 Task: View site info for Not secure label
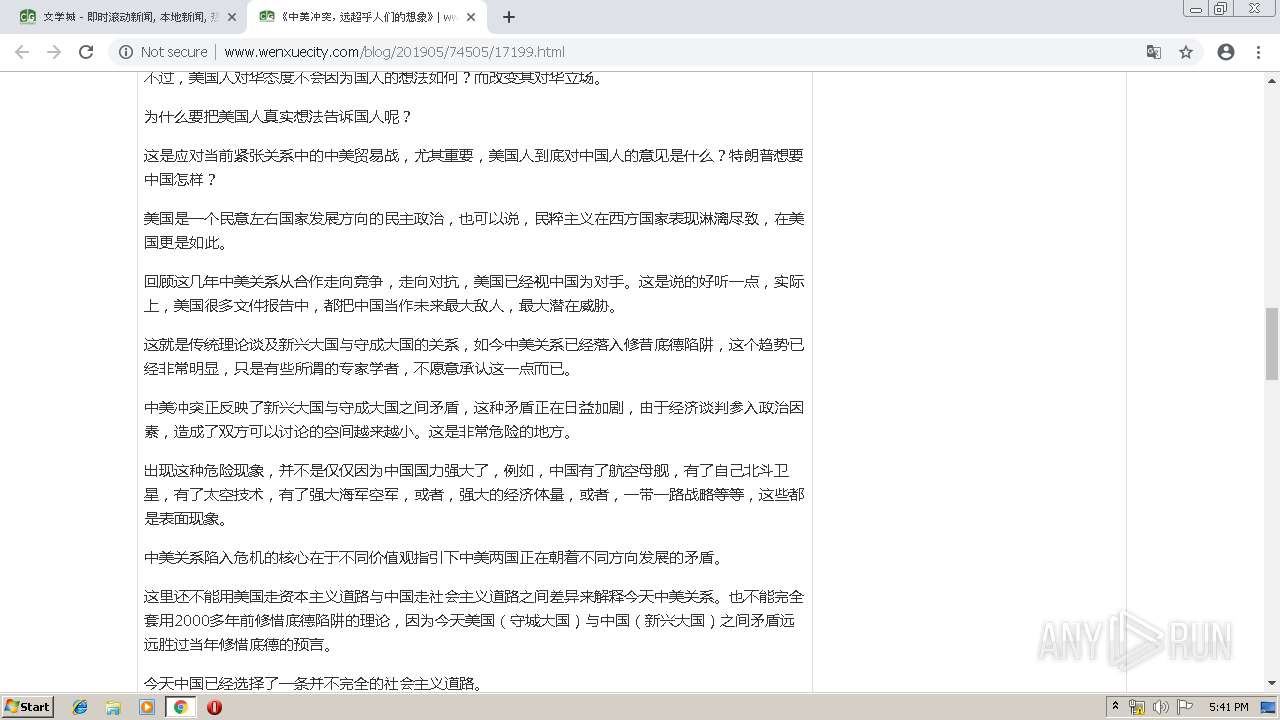click(x=163, y=52)
